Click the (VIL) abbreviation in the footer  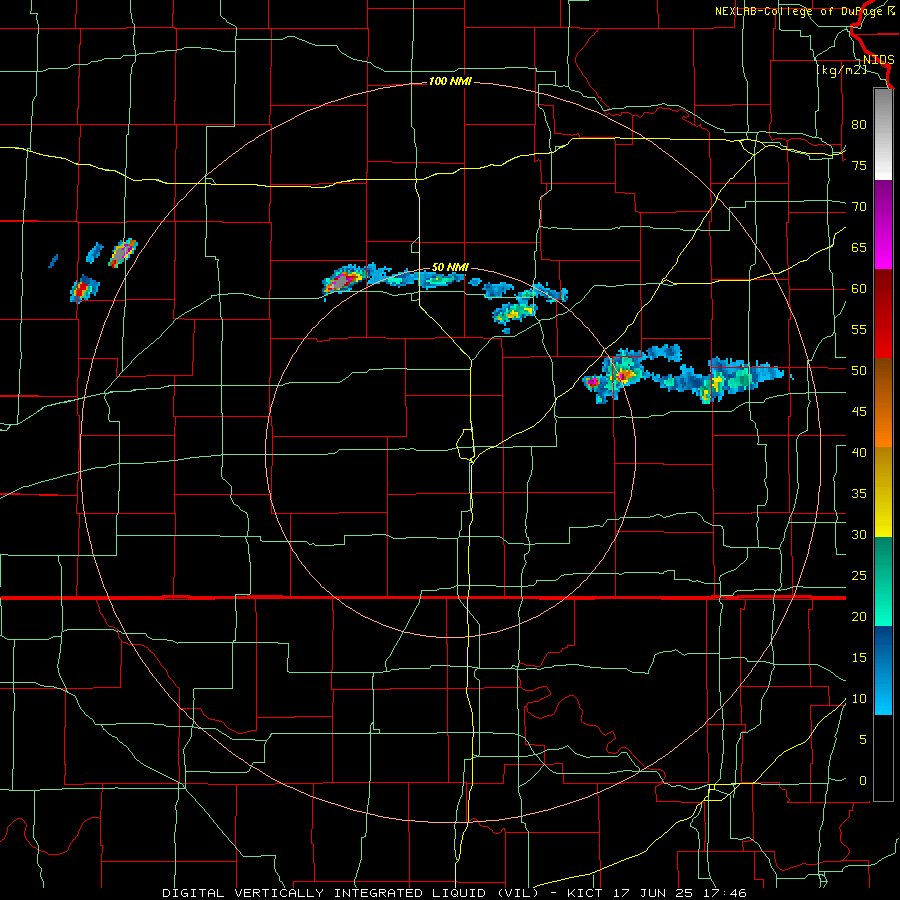point(517,893)
